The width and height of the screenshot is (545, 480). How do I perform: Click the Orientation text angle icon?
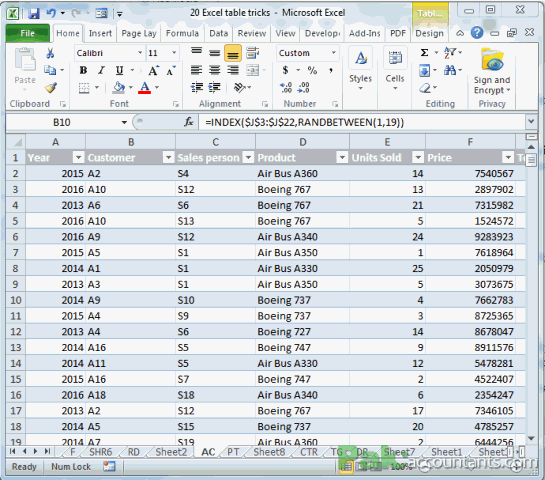(239, 88)
